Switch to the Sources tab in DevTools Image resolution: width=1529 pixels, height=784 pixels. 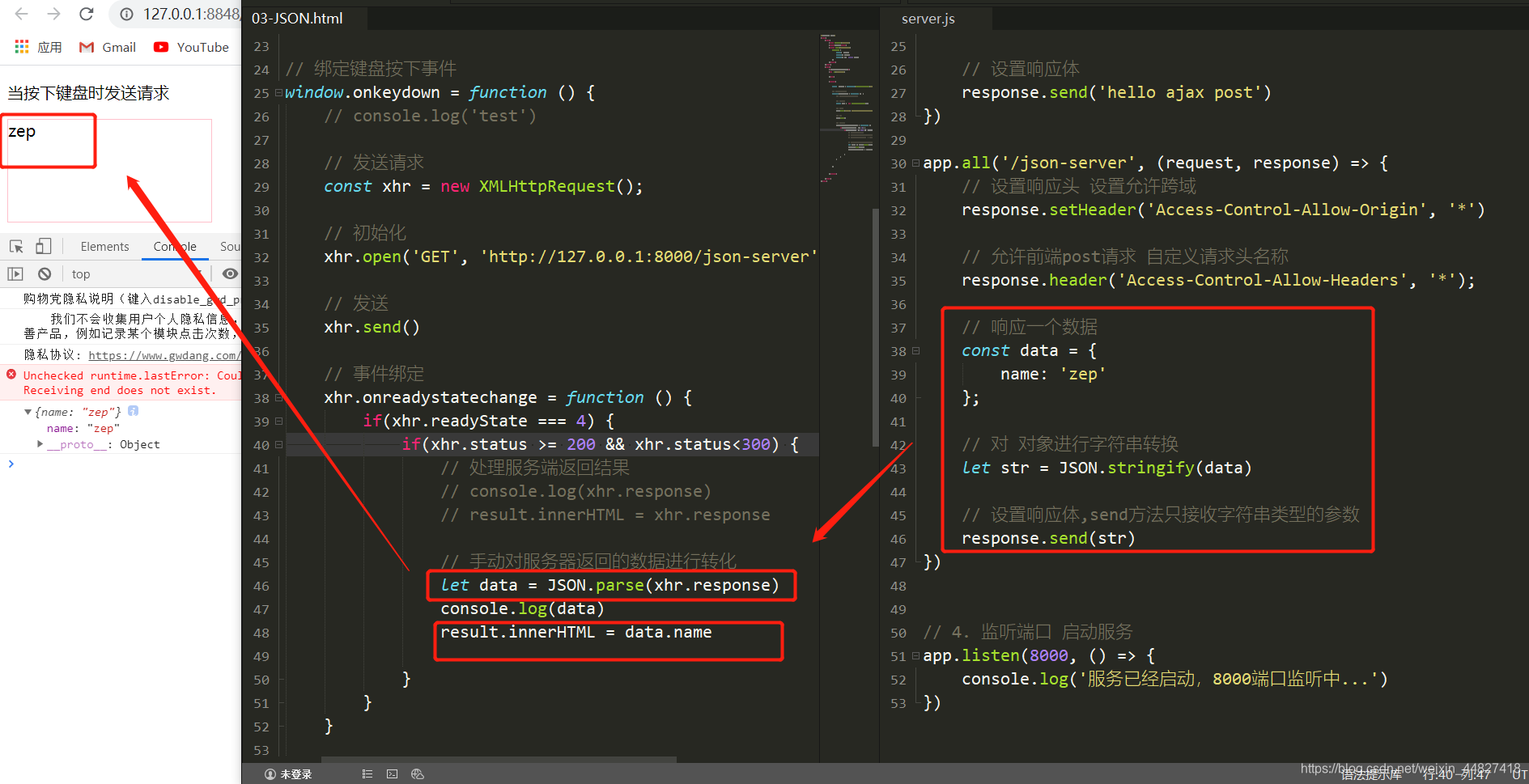pos(230,247)
